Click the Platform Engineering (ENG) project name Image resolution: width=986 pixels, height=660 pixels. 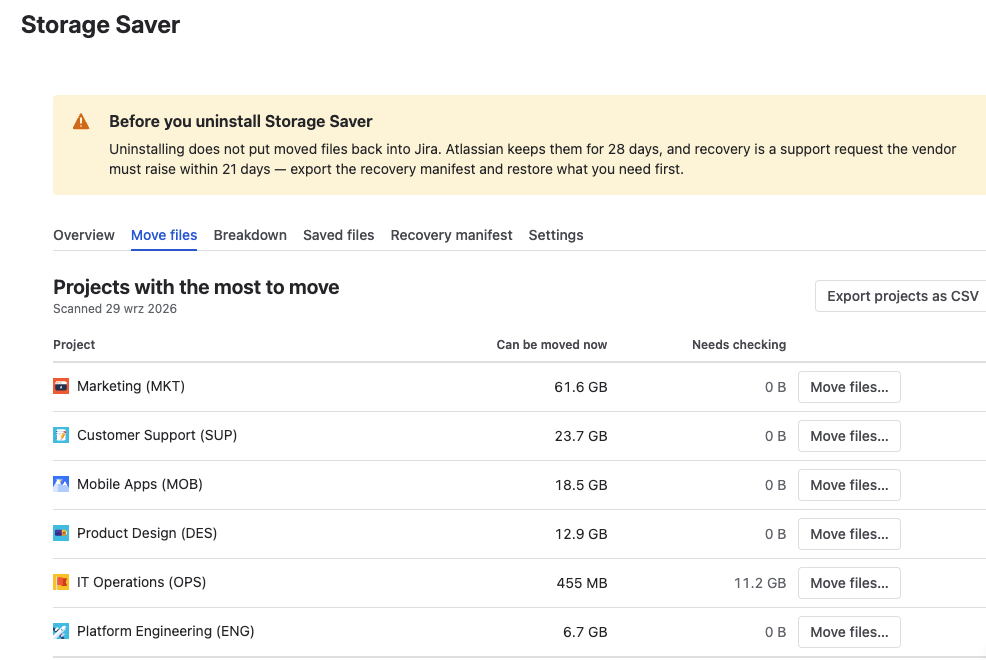[165, 631]
